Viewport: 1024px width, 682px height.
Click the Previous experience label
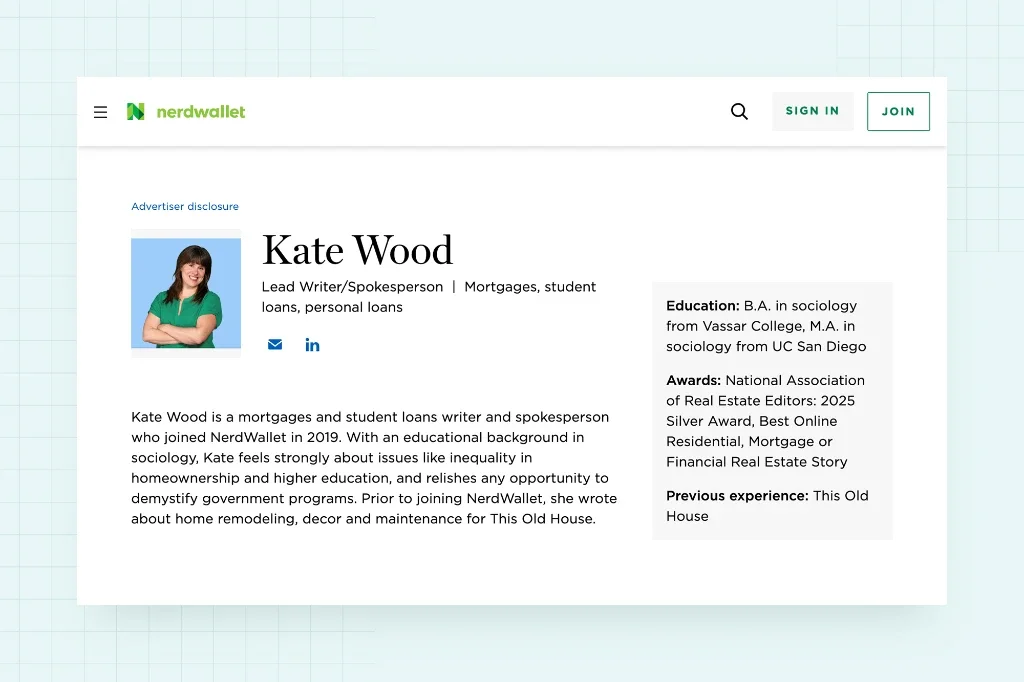coord(737,496)
